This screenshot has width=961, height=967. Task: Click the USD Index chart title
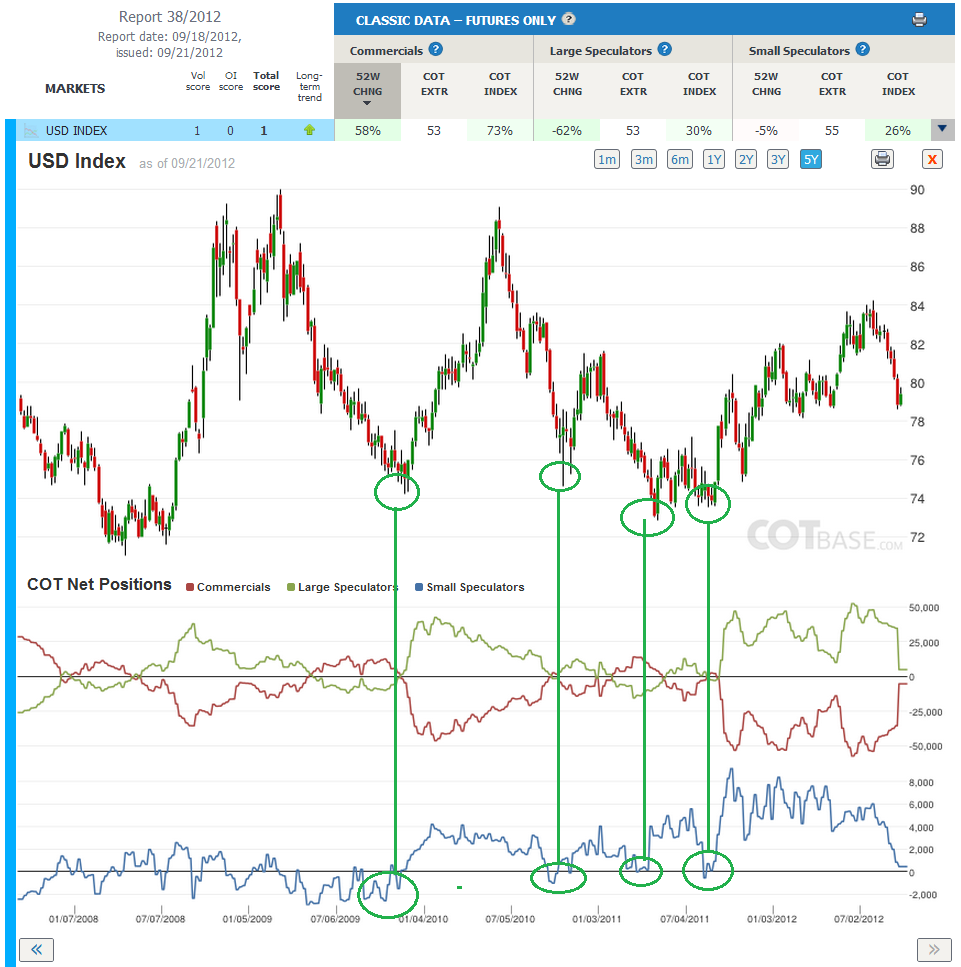[x=77, y=161]
